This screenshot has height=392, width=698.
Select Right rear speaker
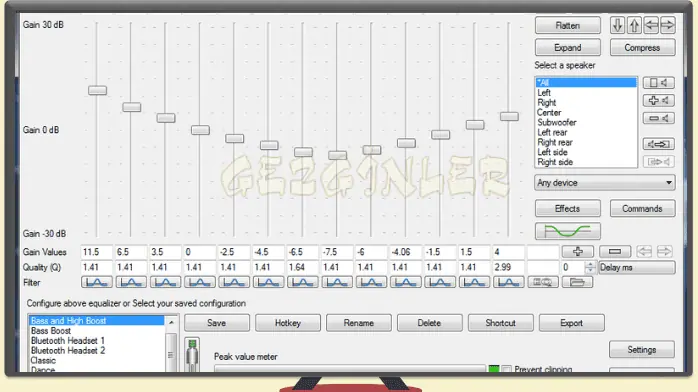click(586, 142)
